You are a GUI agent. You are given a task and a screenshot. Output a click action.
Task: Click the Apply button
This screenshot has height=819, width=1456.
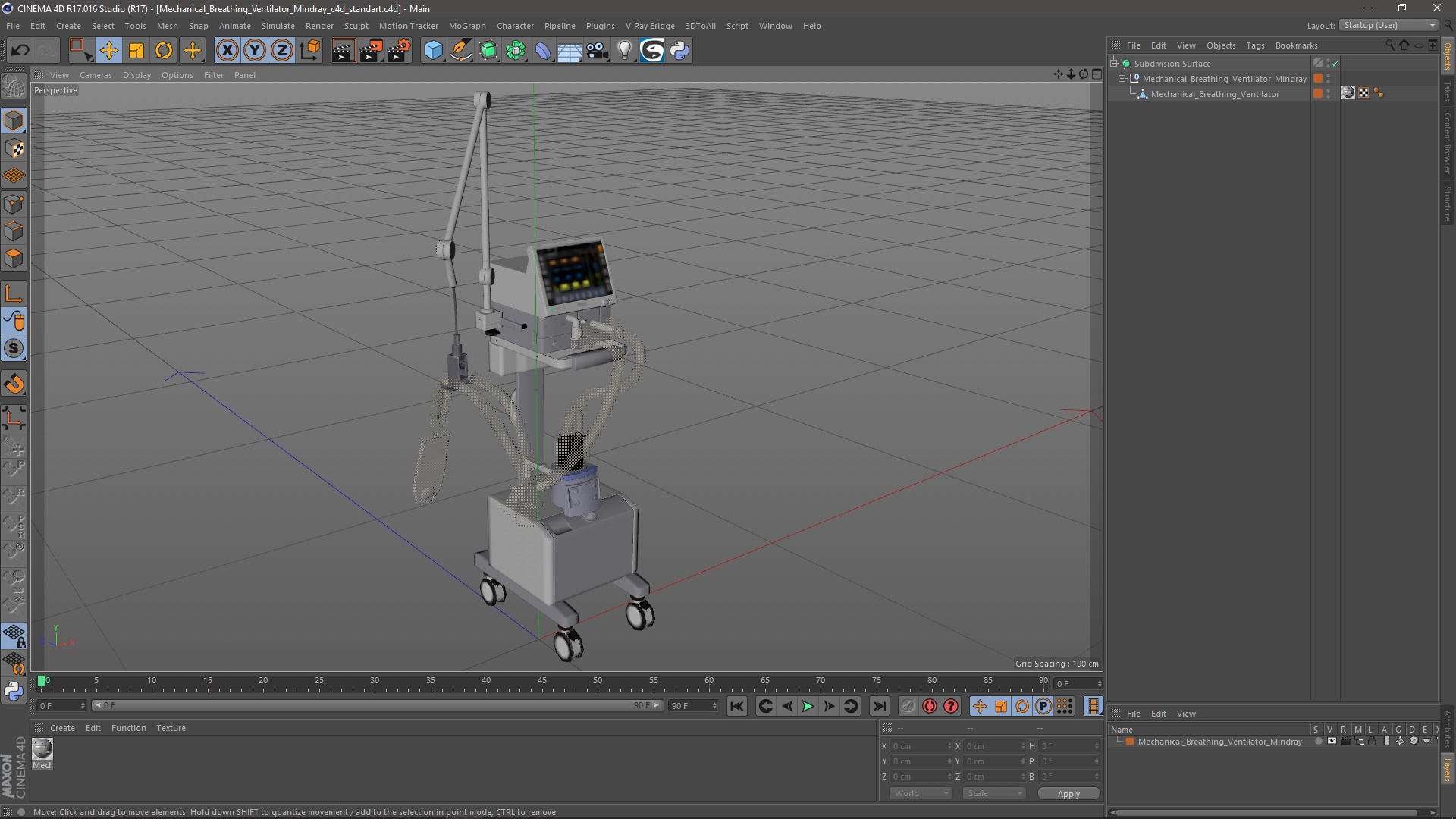[1068, 793]
